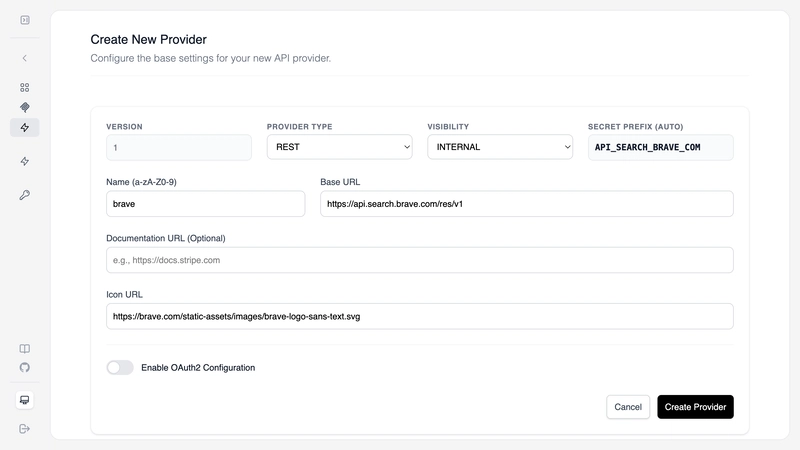Enable OAuth2 Configuration toggle

[120, 367]
